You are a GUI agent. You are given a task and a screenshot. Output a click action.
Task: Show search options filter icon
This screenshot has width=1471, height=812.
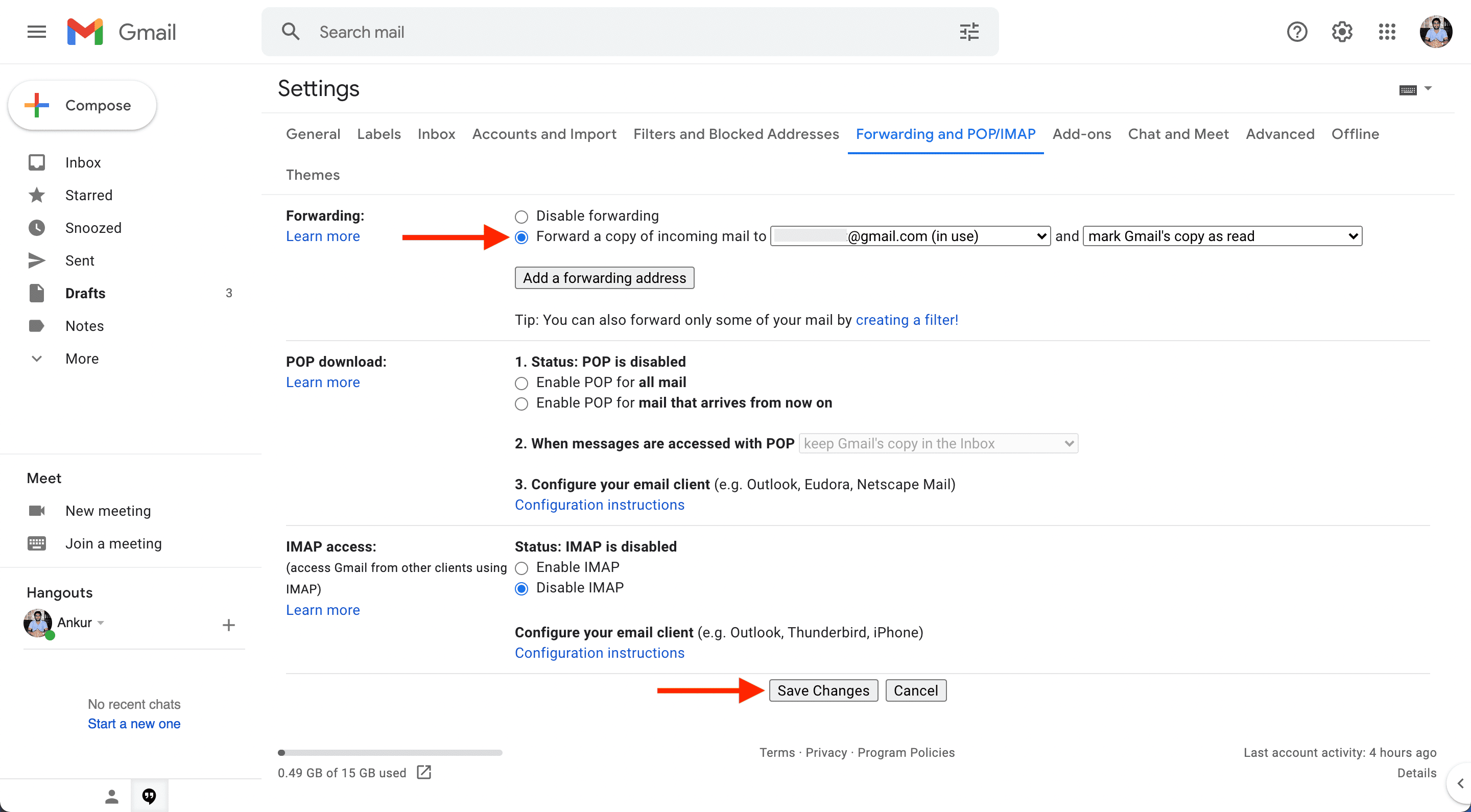969,32
